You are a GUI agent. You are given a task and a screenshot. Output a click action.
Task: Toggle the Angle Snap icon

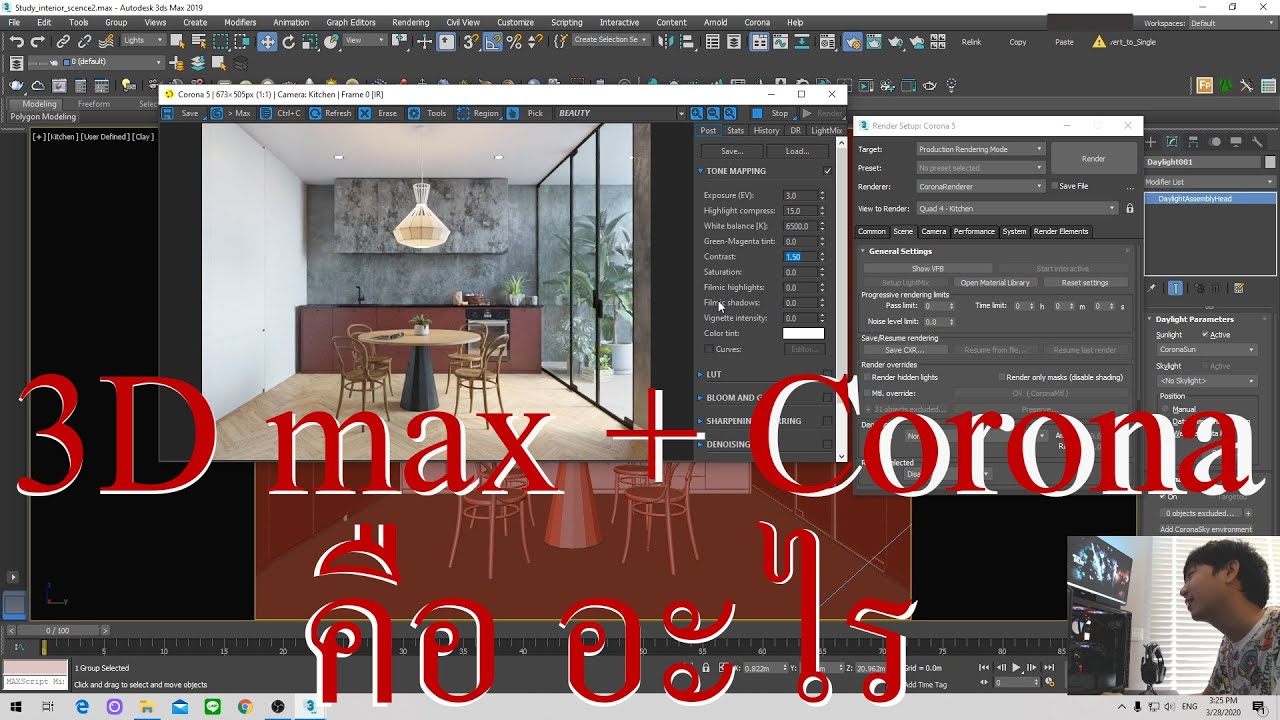point(493,41)
